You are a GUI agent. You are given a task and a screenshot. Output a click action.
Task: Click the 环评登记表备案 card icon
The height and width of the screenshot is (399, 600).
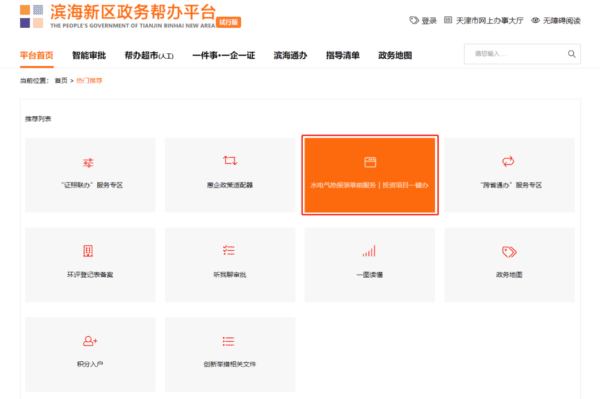tap(88, 251)
